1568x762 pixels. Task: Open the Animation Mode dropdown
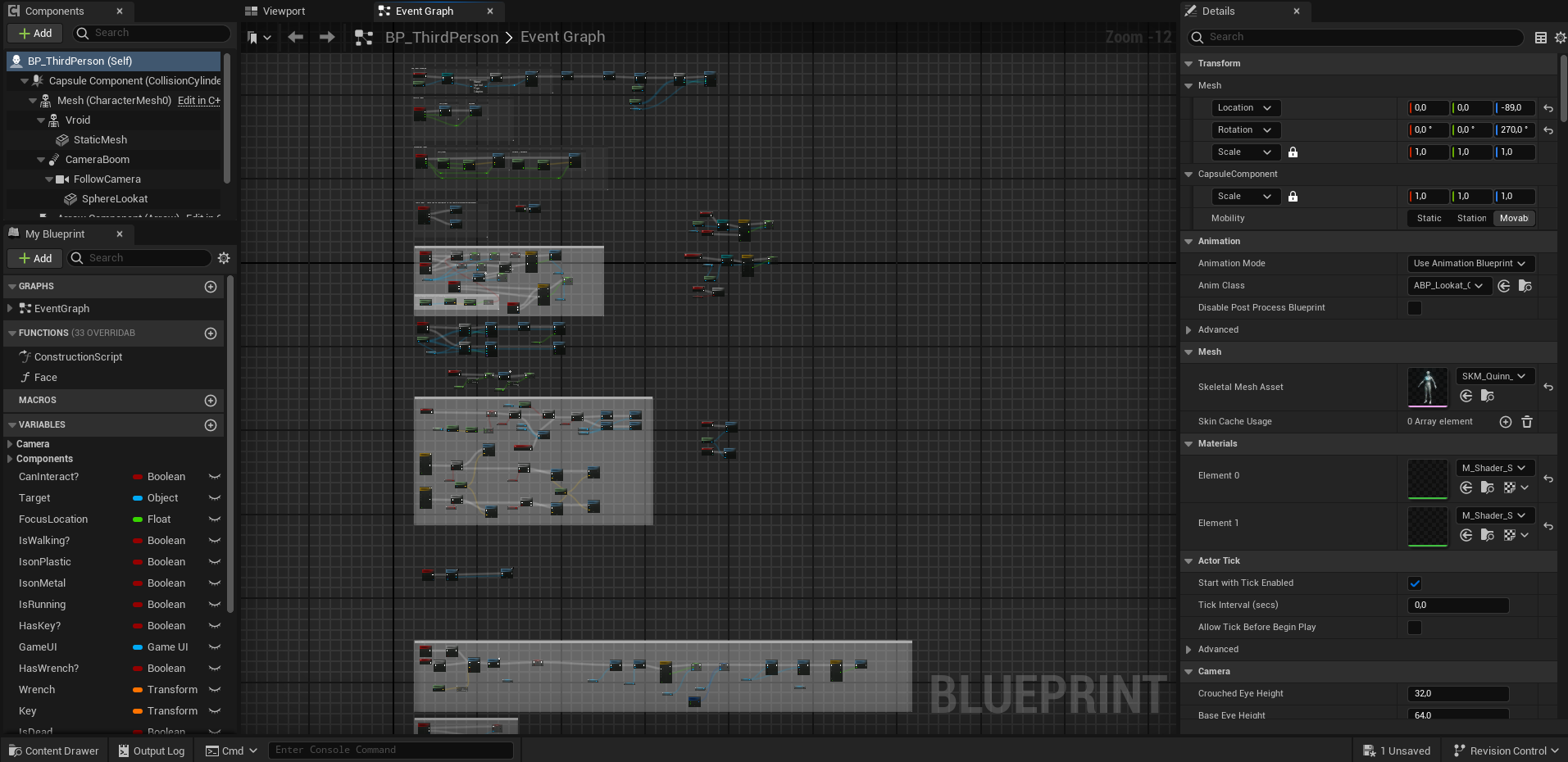click(1470, 264)
